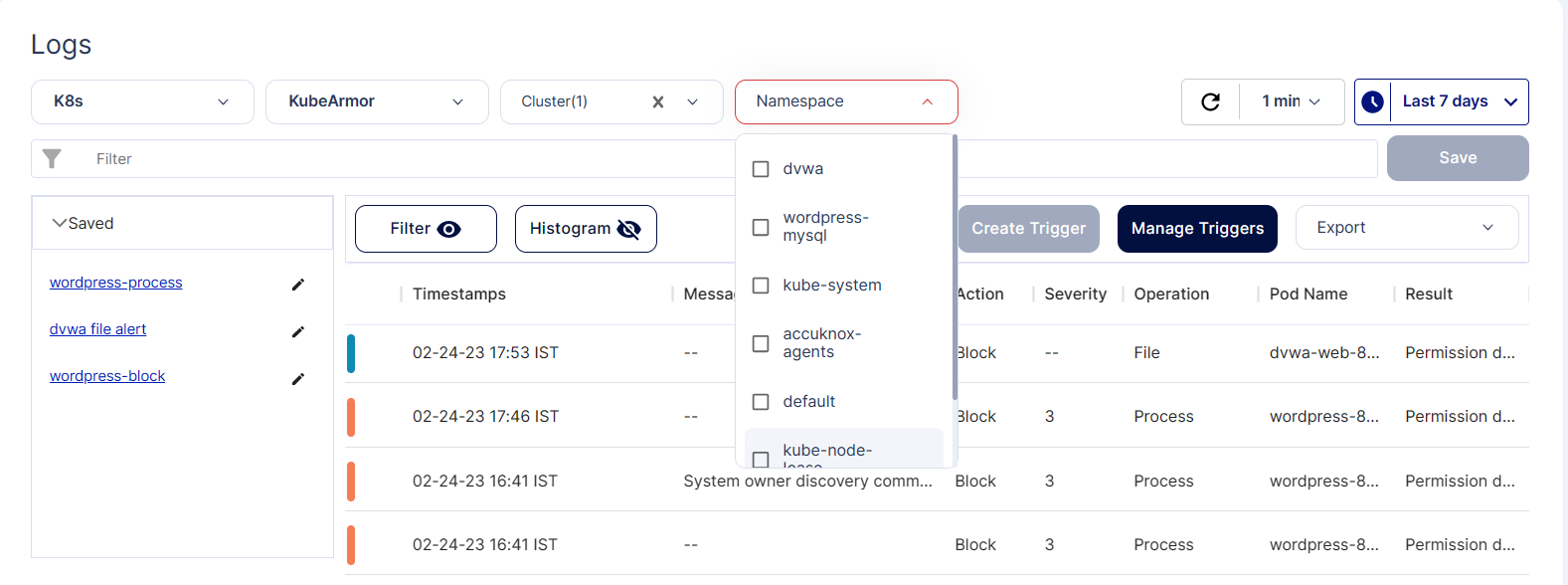1568x585 pixels.
Task: Click the File operation cell
Action: tap(1146, 353)
